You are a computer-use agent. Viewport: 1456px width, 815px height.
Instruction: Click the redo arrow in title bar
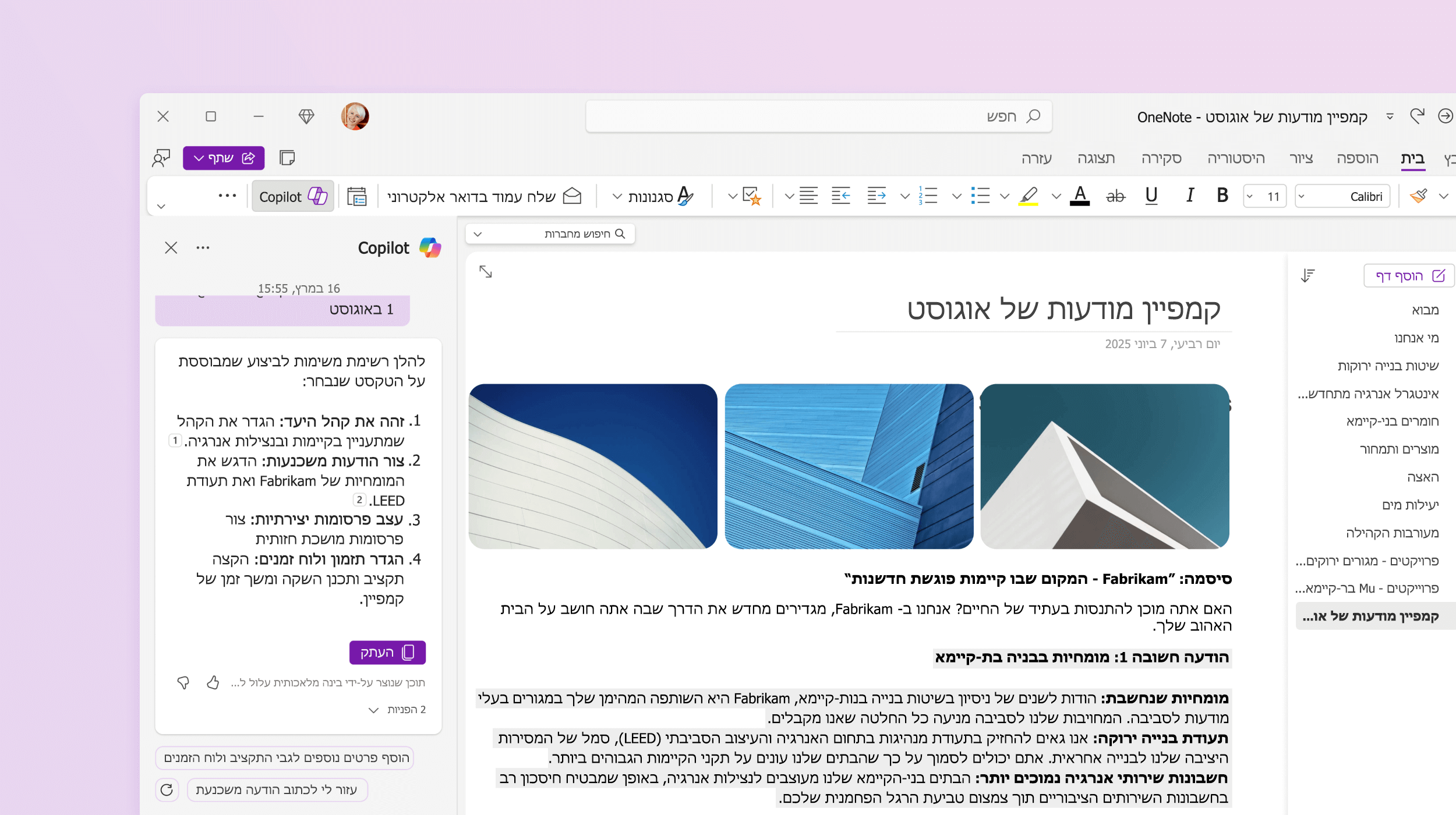point(1417,116)
